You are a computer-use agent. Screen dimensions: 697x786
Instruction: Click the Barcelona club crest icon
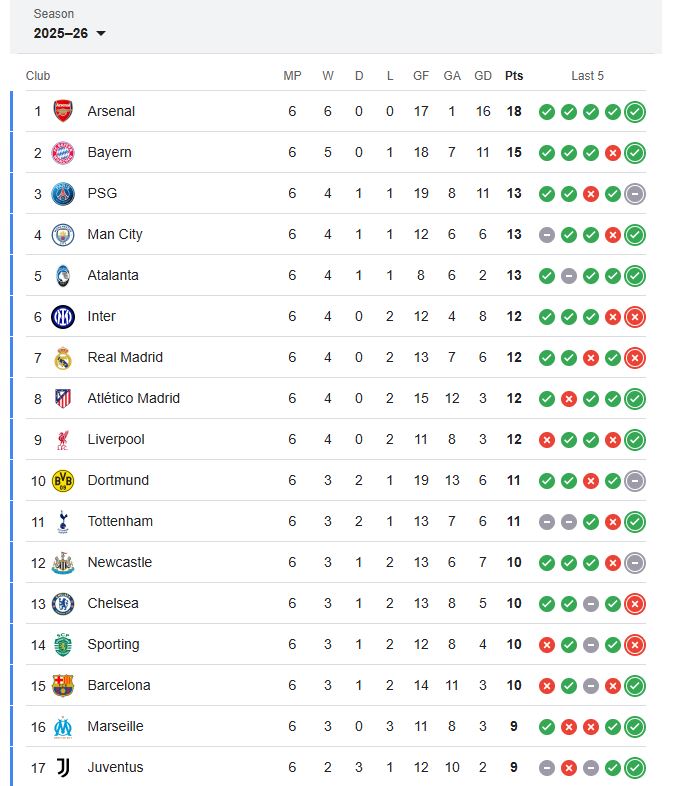pyautogui.click(x=63, y=685)
